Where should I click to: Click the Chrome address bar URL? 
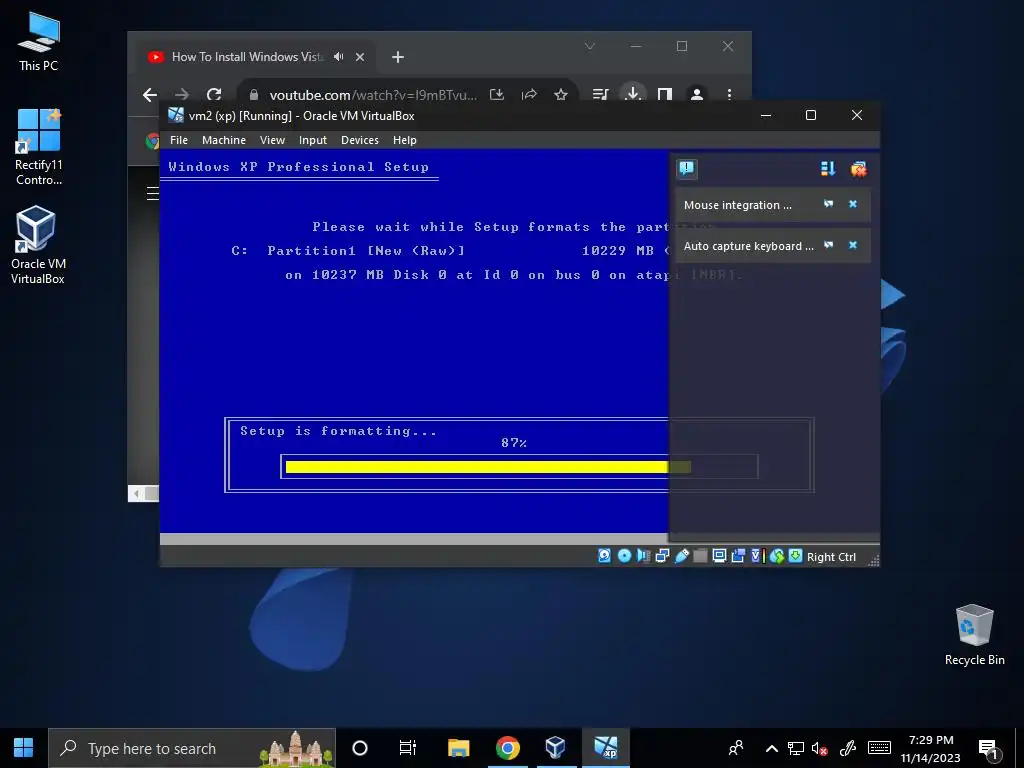[x=373, y=95]
